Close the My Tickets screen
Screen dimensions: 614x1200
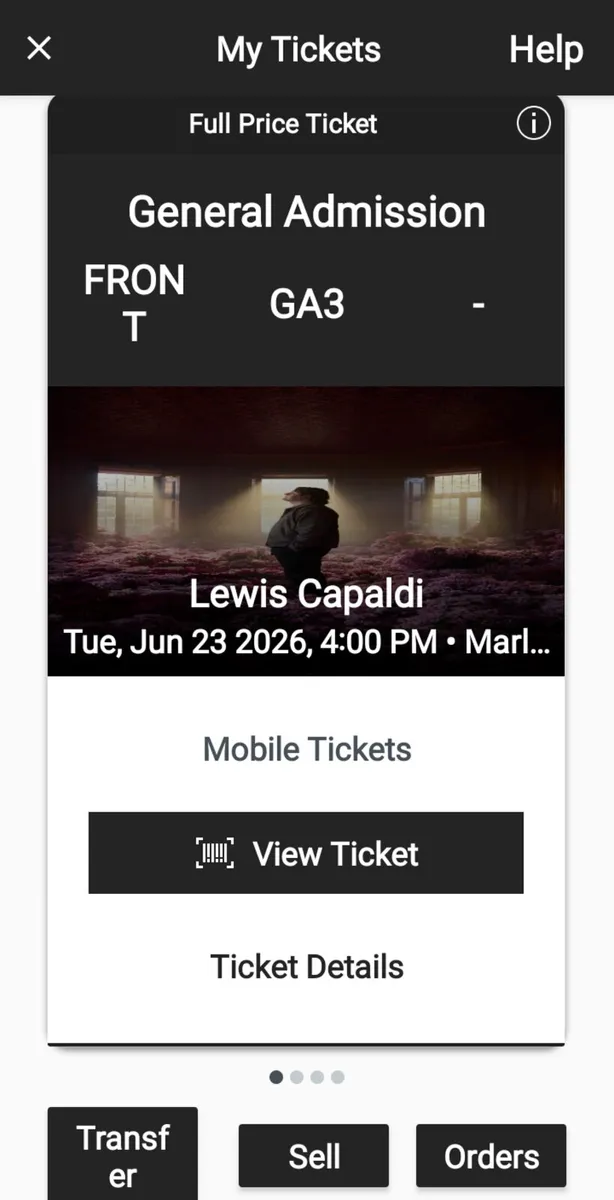39,48
